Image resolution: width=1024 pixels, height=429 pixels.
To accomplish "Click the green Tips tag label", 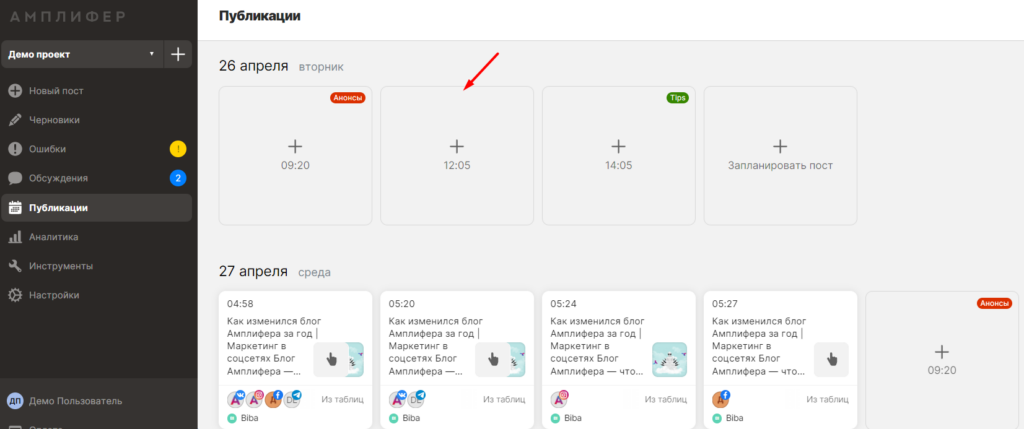I will tap(677, 98).
